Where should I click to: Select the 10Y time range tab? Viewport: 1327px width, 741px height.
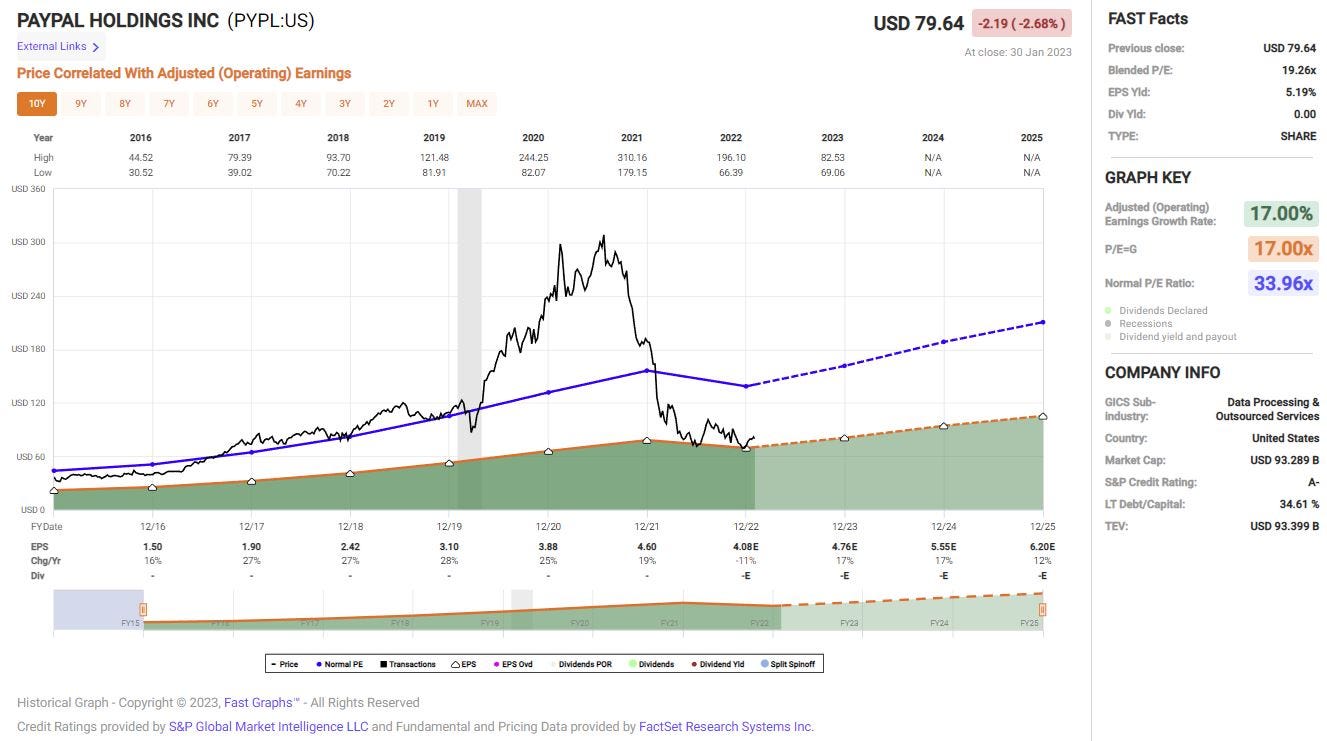click(37, 103)
